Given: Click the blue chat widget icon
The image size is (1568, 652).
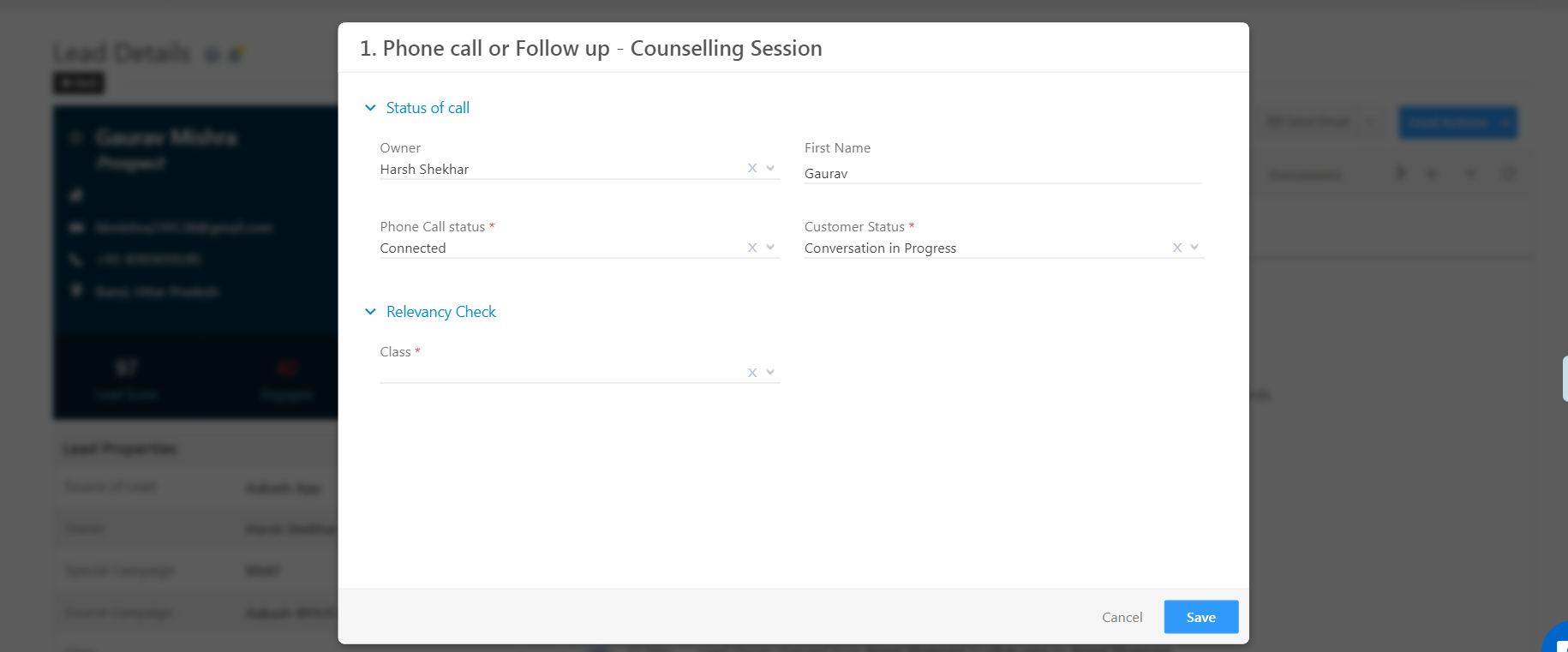Looking at the screenshot, I should (x=1557, y=639).
